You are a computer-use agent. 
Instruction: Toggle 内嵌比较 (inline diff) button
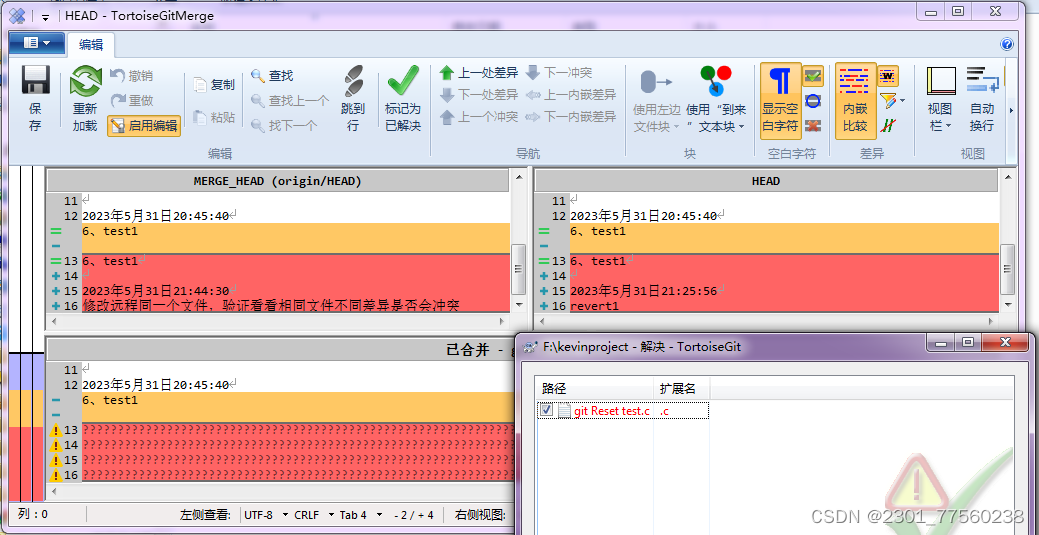coord(855,101)
